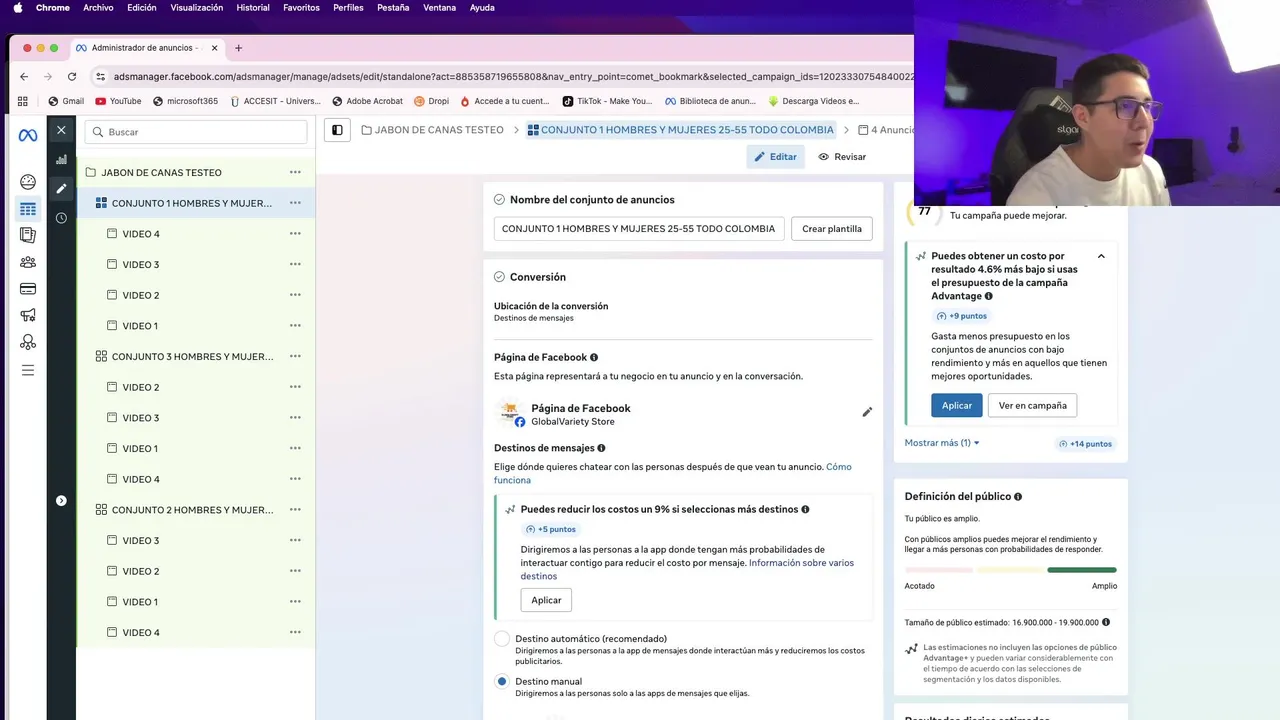Screen dimensions: 1280x720
Task: Go back in Chrome browser
Action: coord(24,76)
